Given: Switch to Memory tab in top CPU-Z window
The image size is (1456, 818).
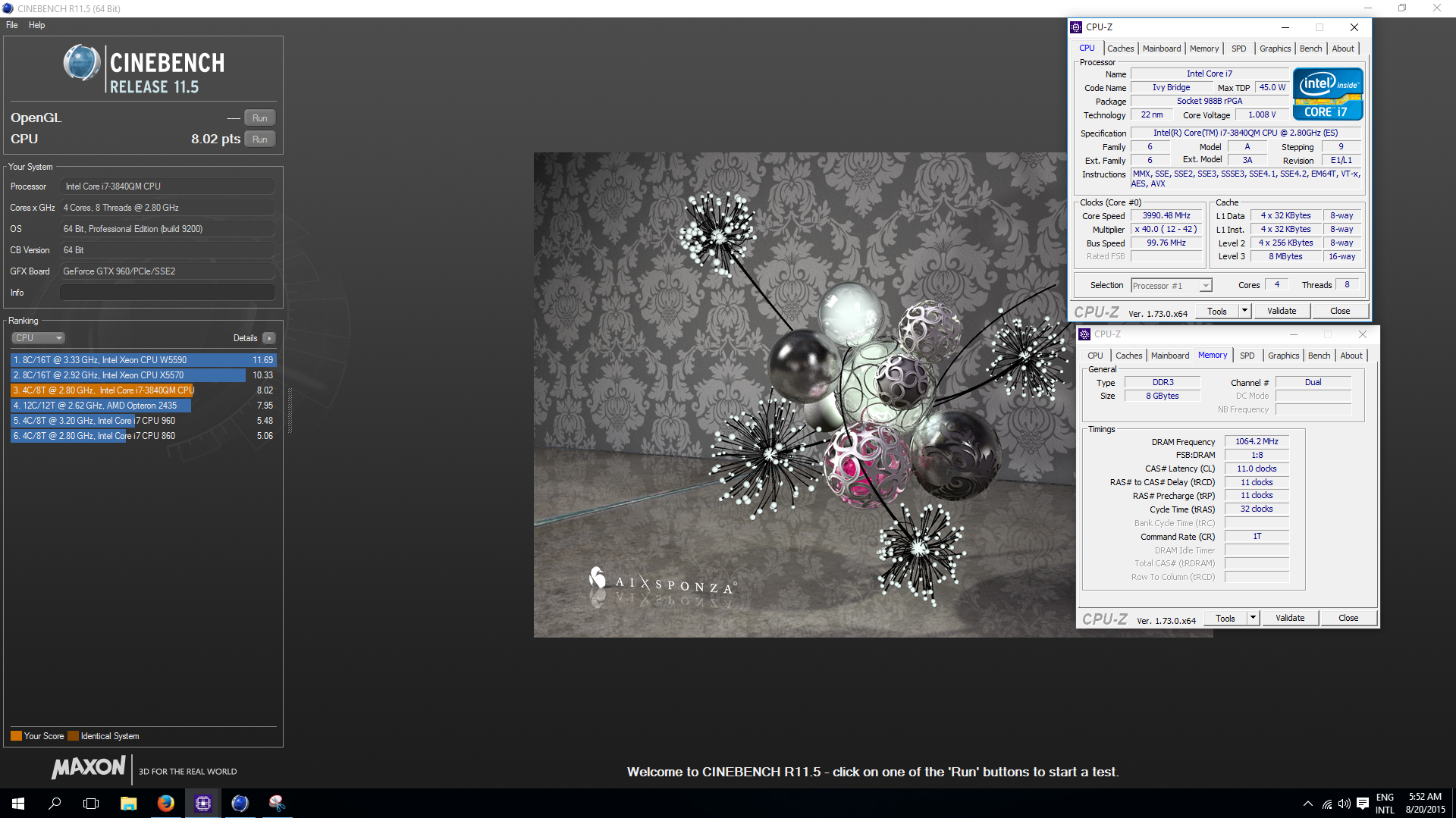Looking at the screenshot, I should 1204,49.
